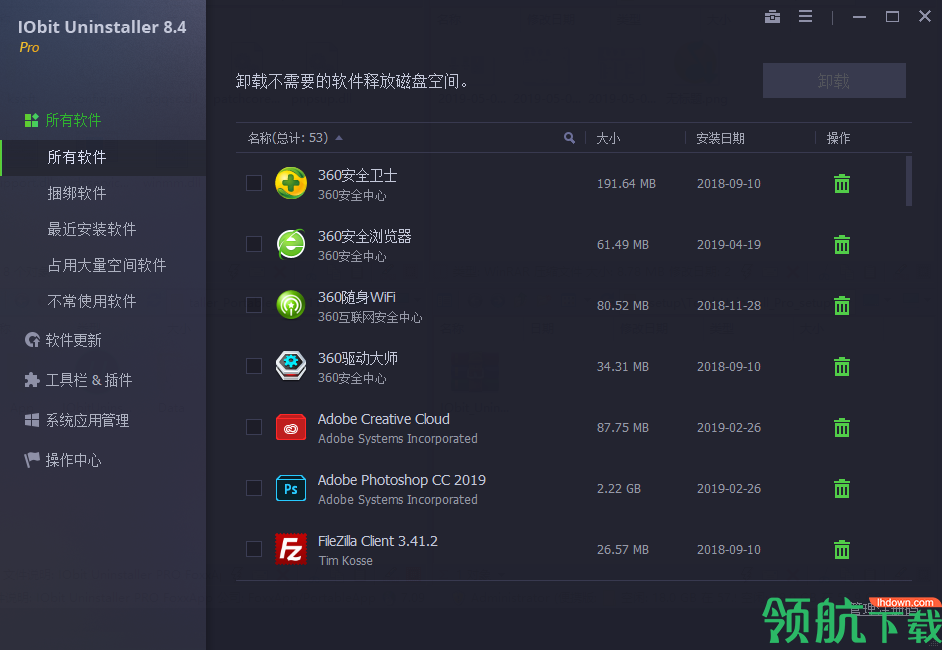Click the flag icon beside 操作中心

[32, 460]
